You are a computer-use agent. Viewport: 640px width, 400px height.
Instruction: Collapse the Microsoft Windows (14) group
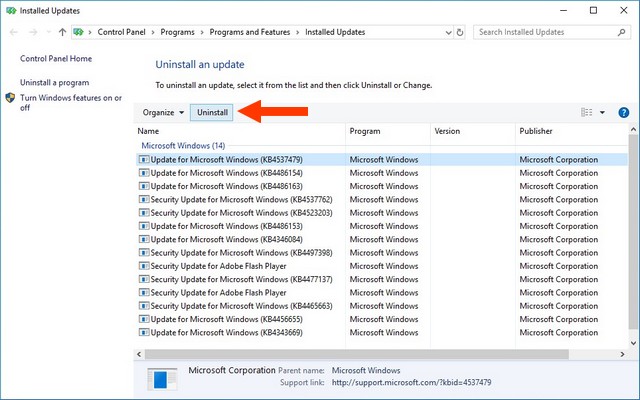coord(183,146)
